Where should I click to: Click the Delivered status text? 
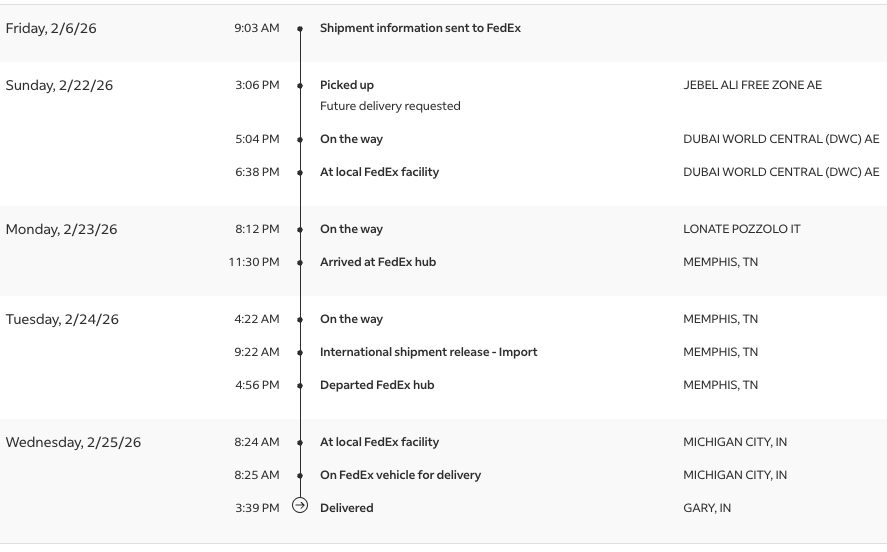click(x=346, y=508)
